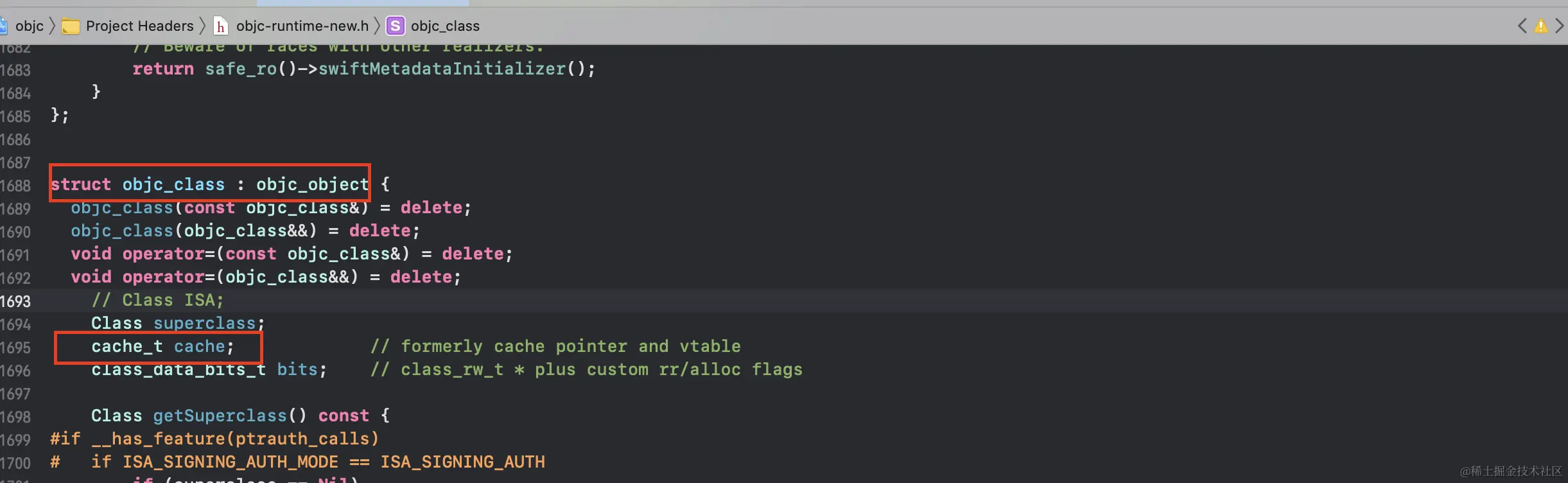Click the swiftMetadataInitializer call
This screenshot has height=483, width=1568.
point(442,69)
